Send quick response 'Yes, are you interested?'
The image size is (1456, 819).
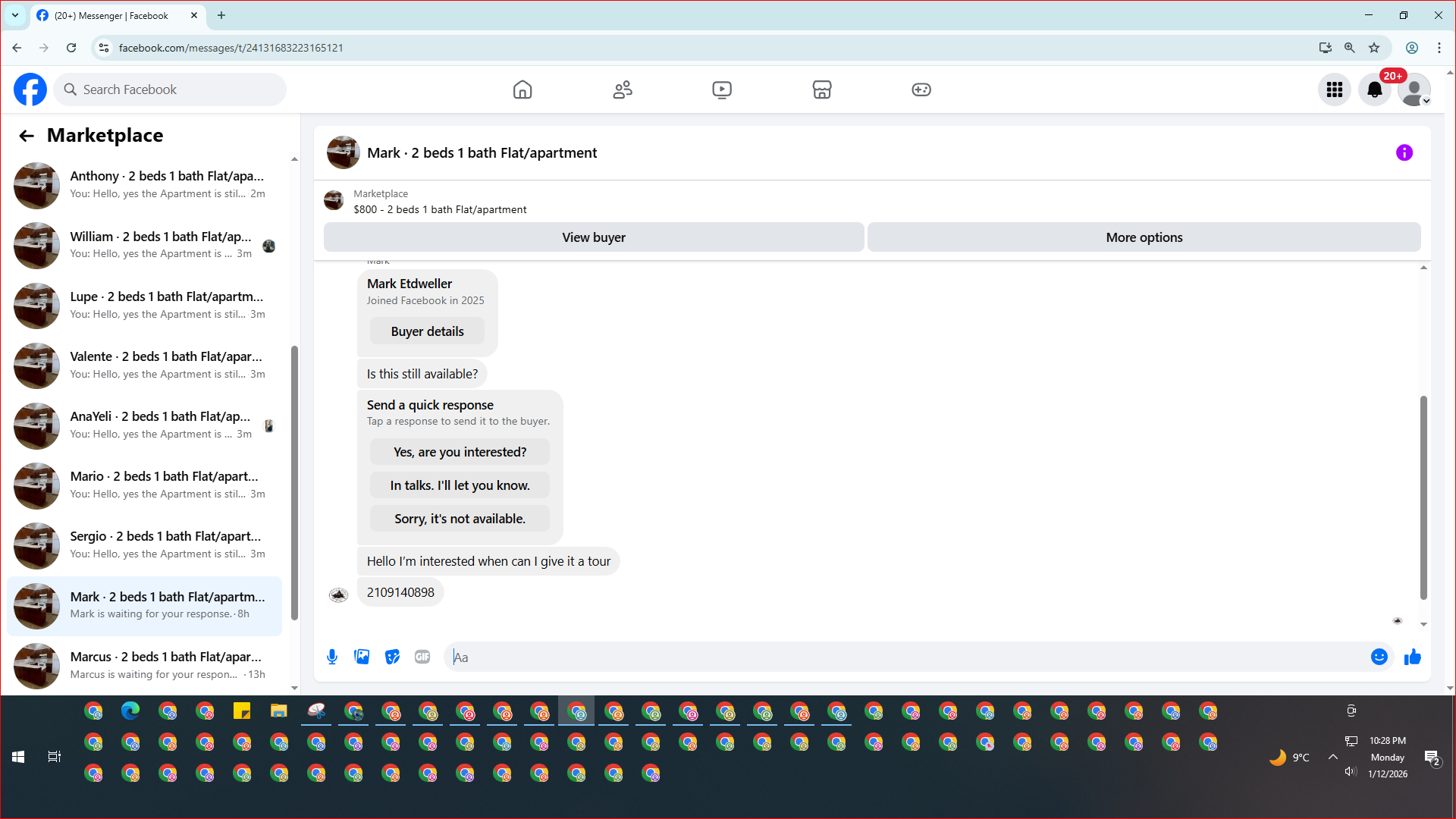click(x=460, y=452)
